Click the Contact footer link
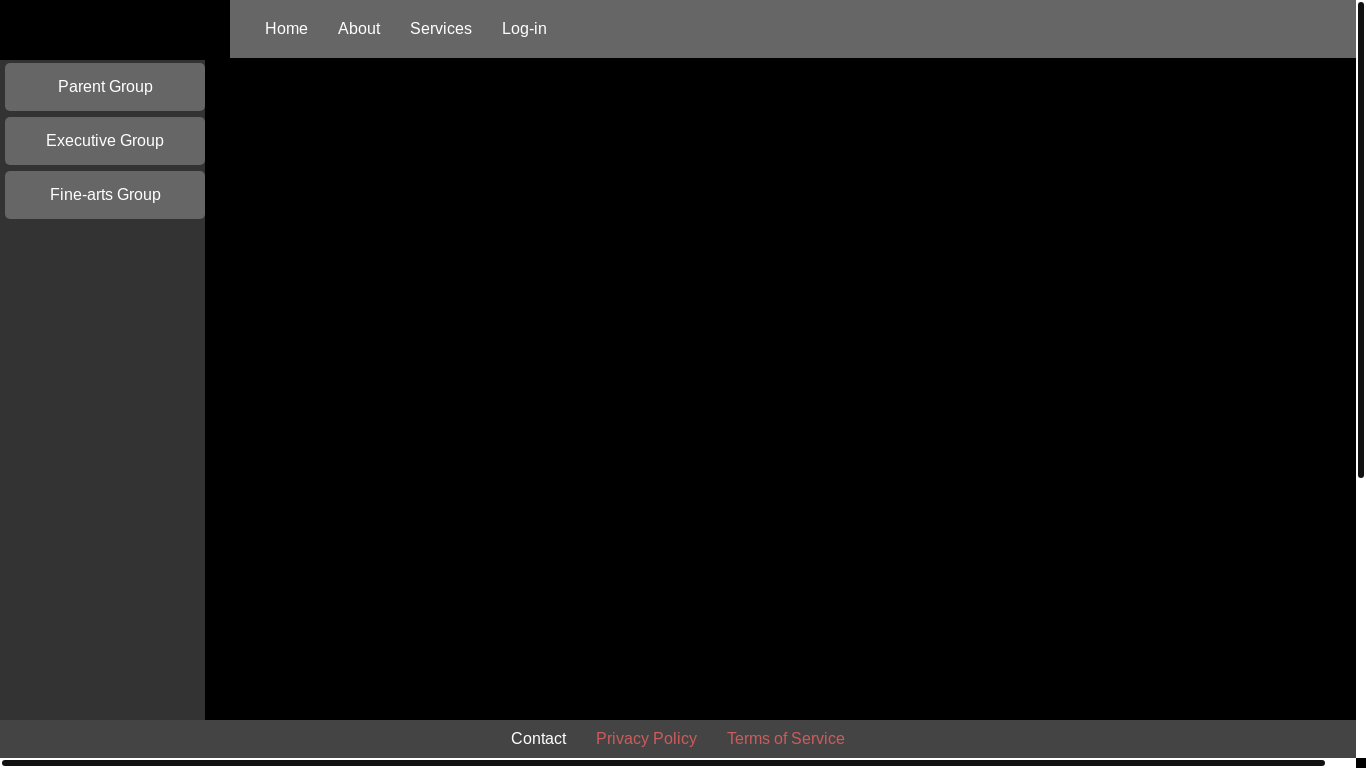The height and width of the screenshot is (768, 1366). (x=538, y=739)
